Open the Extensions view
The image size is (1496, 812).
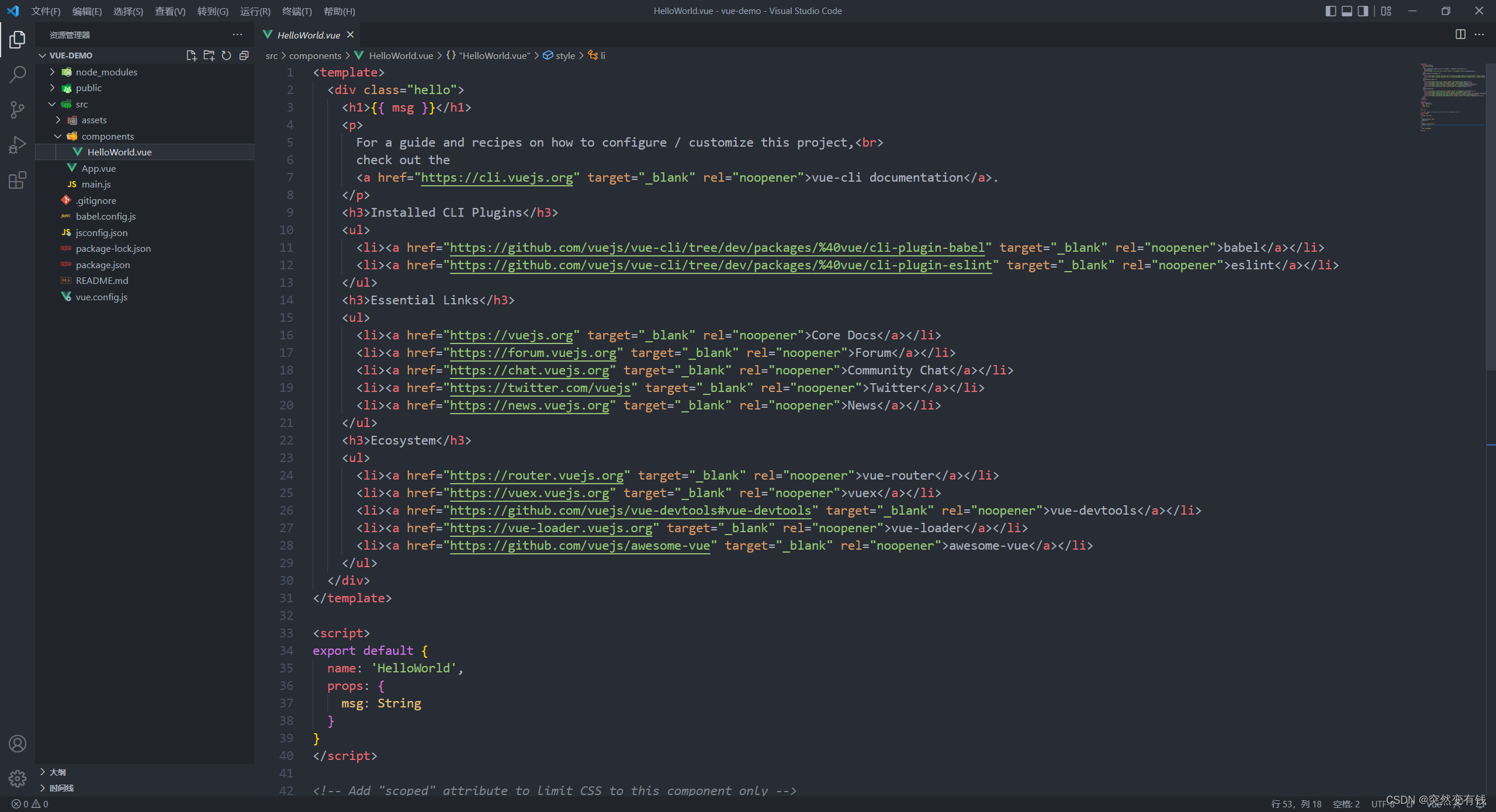(18, 180)
